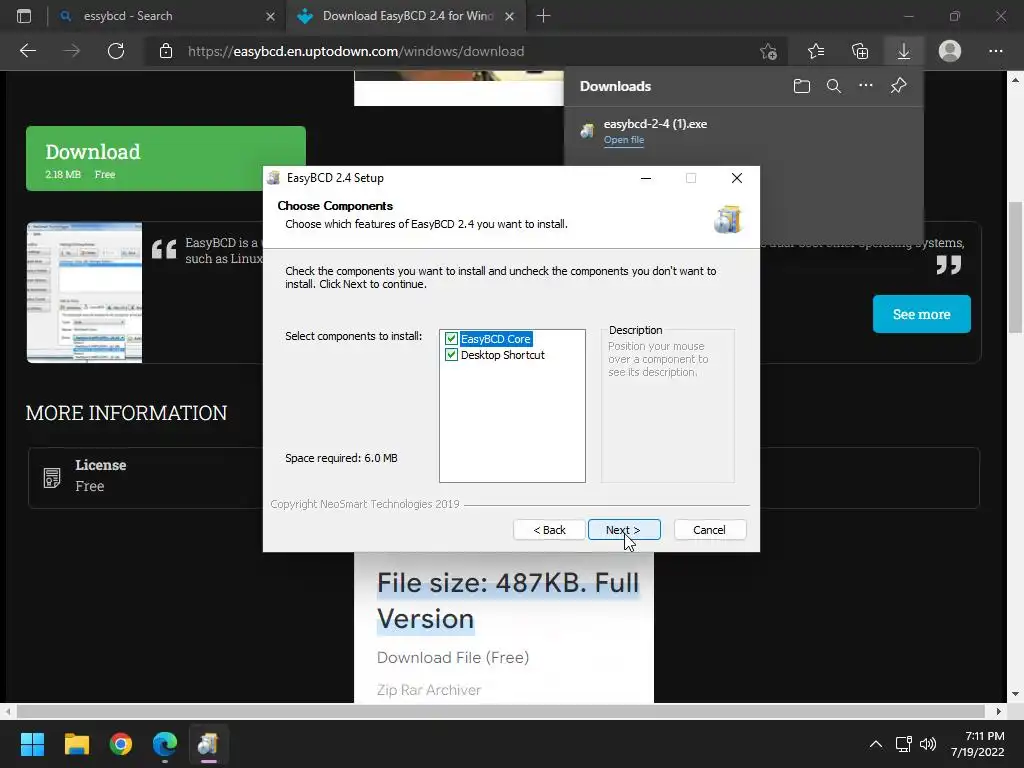
Task: Open File Explorer from the taskbar
Action: click(76, 744)
